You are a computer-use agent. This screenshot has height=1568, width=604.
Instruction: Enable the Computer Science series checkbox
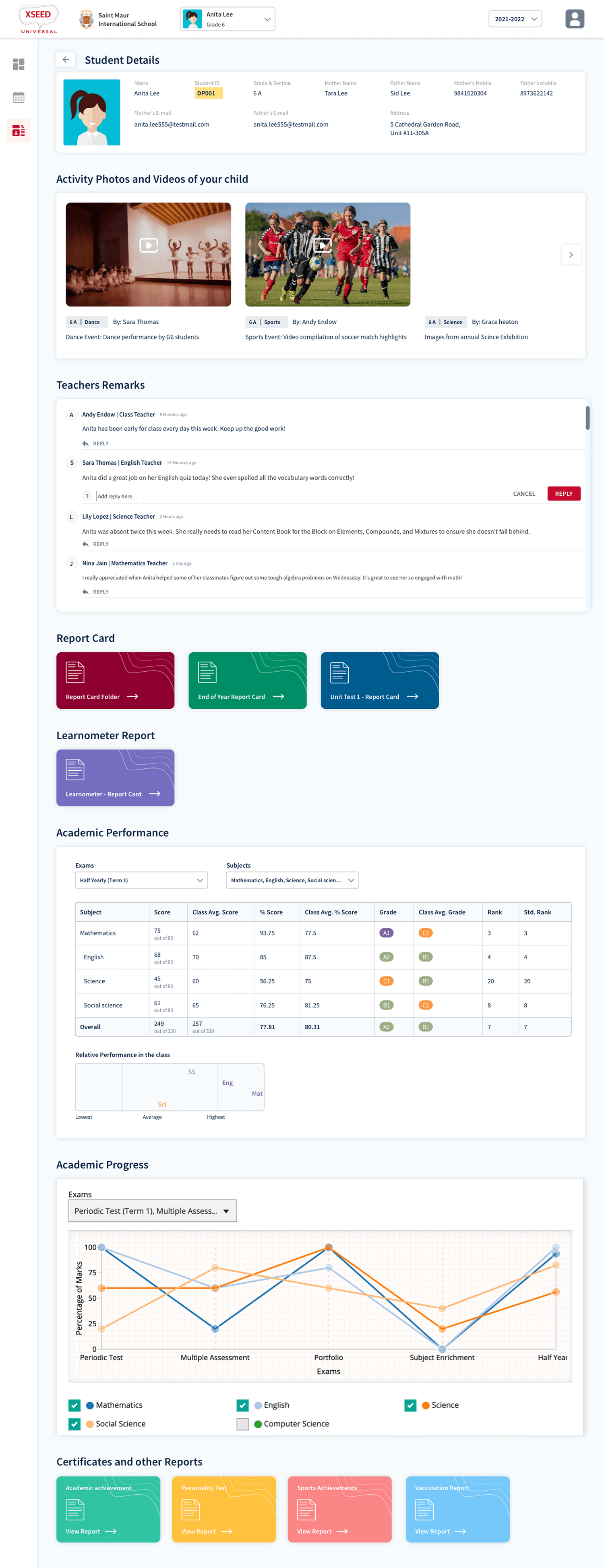click(242, 1424)
